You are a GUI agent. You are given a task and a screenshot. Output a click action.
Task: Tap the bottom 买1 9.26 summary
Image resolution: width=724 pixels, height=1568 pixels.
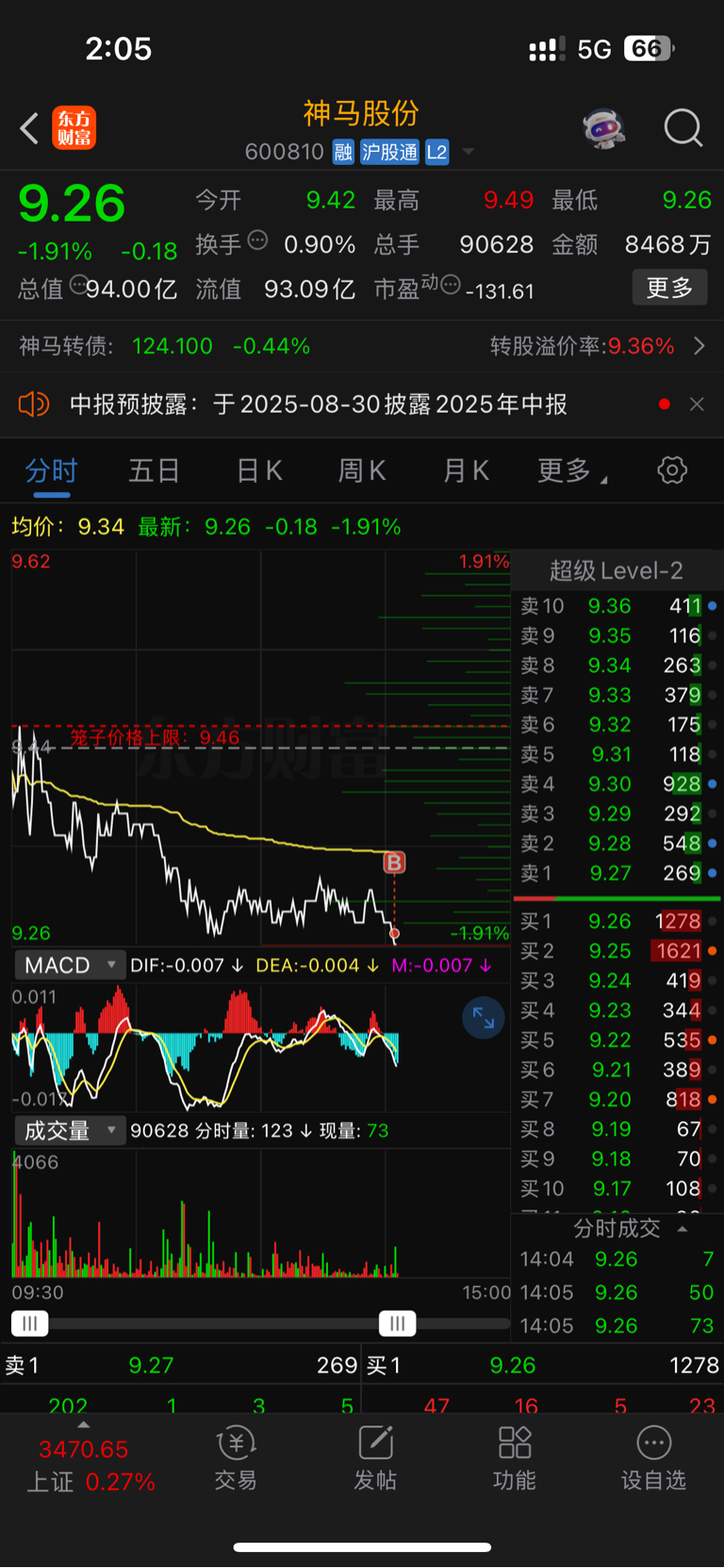(x=543, y=1365)
